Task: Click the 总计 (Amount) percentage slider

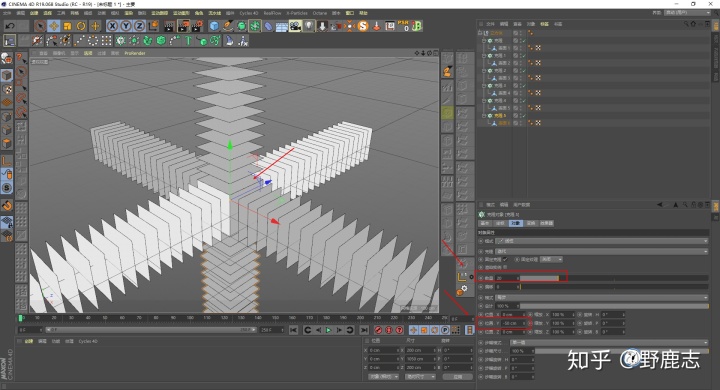Action: 613,306
